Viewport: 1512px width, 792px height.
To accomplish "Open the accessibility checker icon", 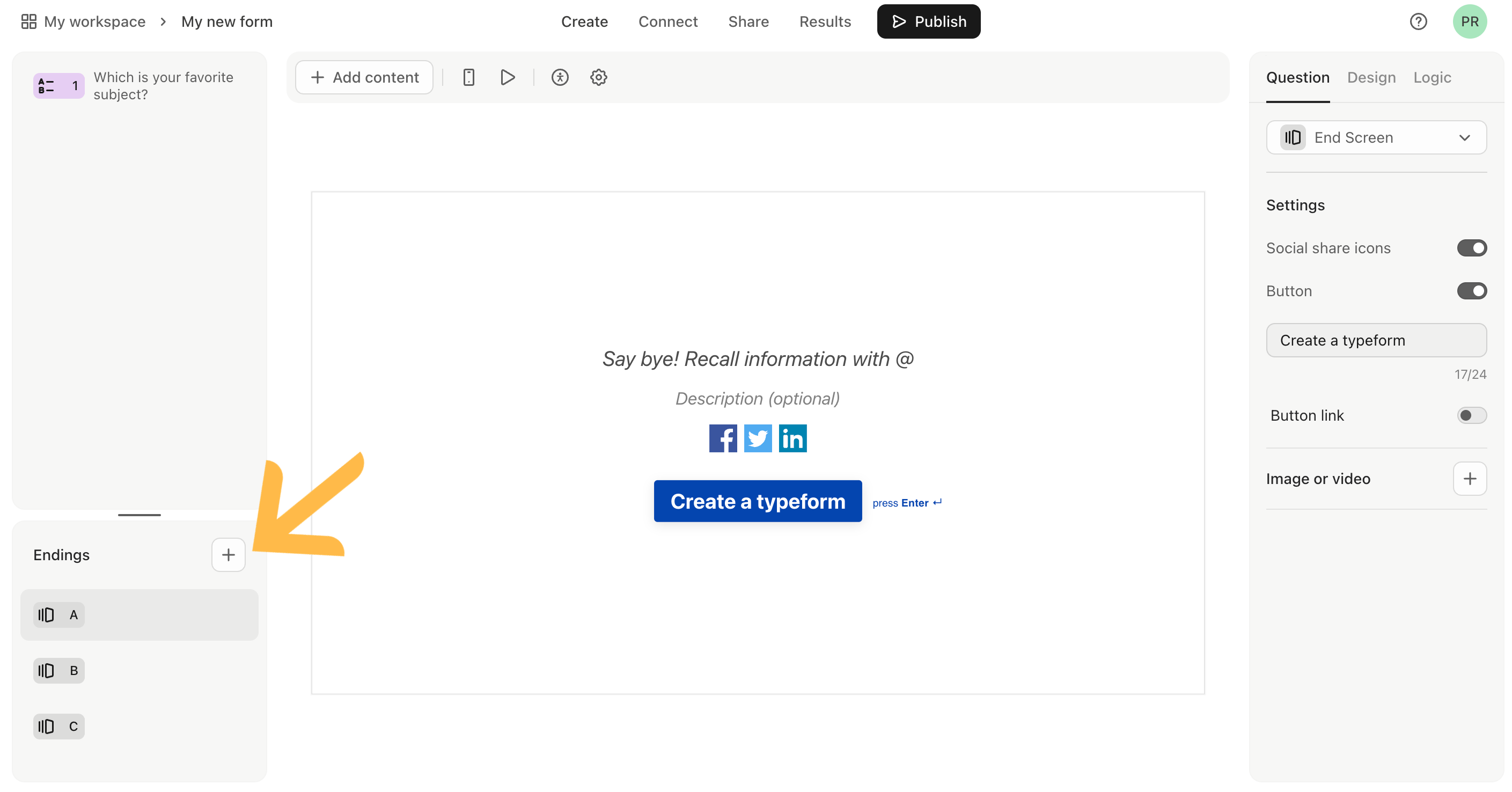I will coord(560,77).
